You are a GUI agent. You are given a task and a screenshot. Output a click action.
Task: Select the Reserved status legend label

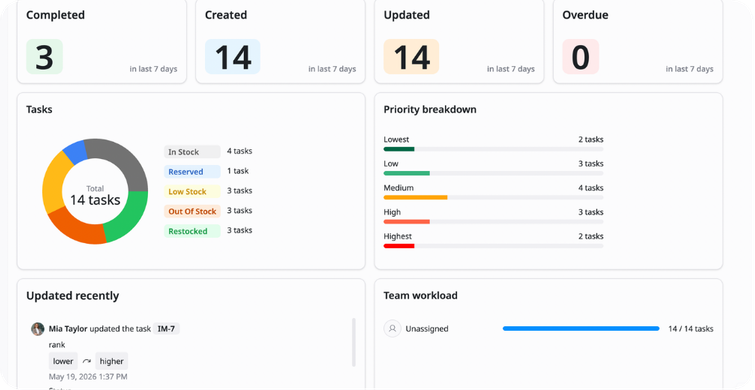(x=192, y=171)
